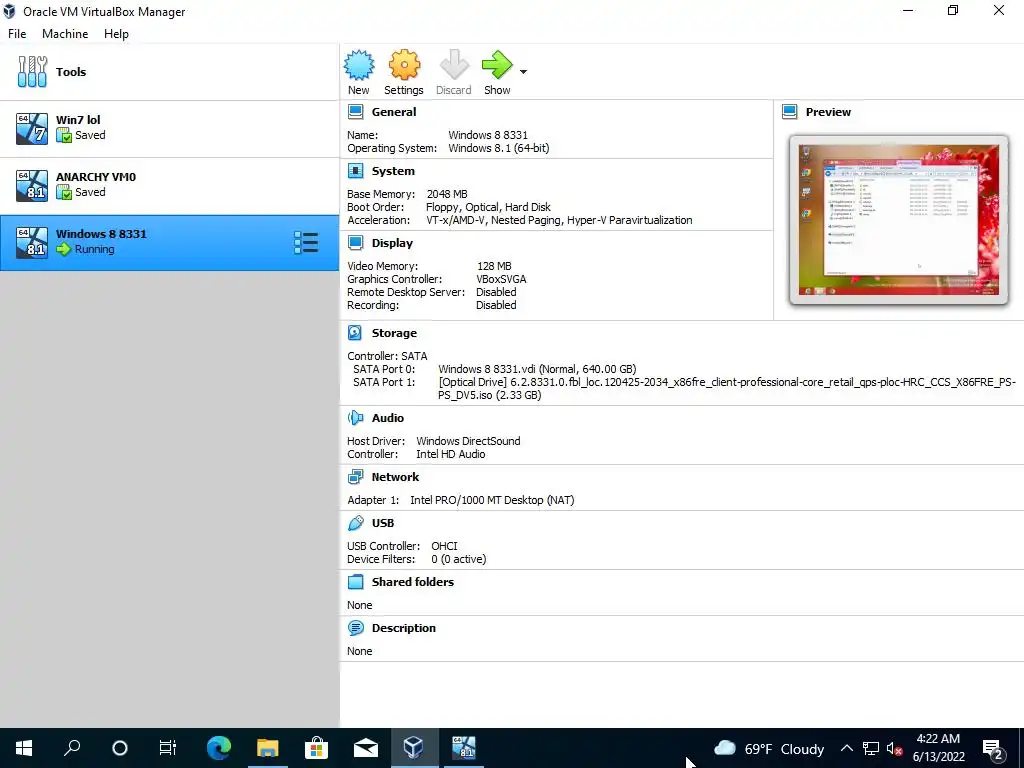Open the Storage settings heading link
1024x768 pixels.
pyautogui.click(x=394, y=333)
